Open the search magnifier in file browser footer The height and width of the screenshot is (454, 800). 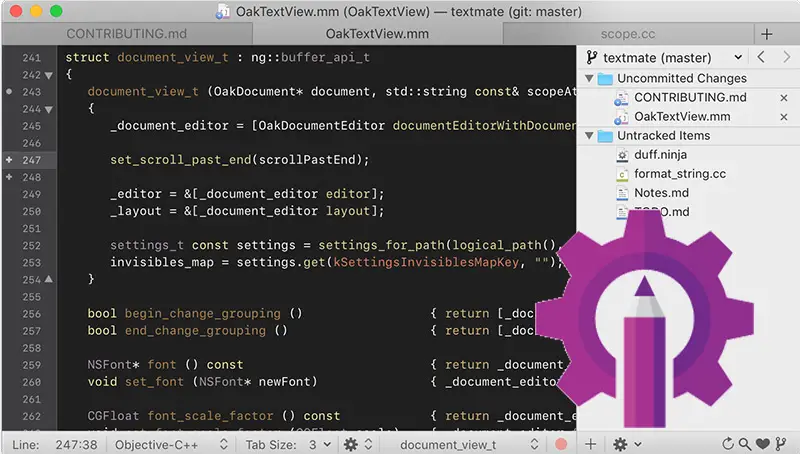click(744, 444)
